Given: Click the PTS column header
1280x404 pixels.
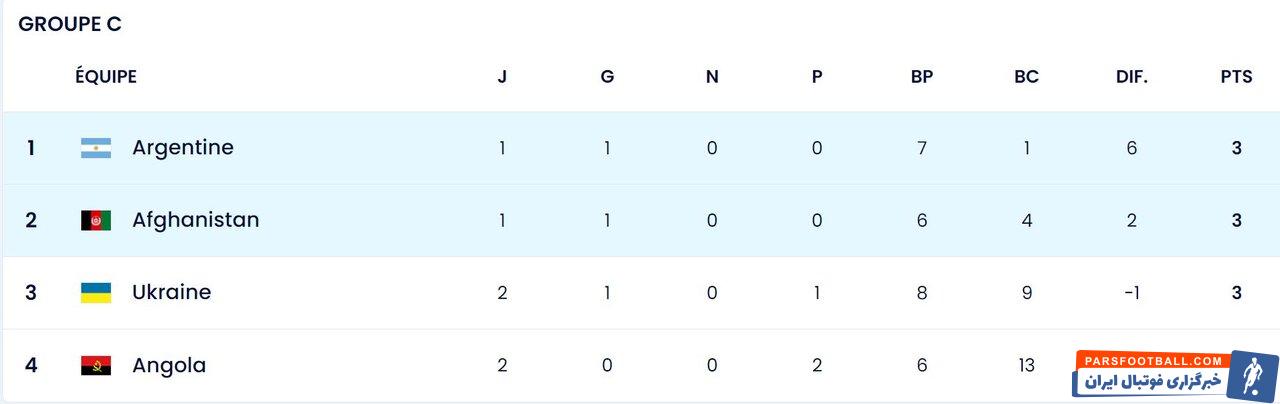Looking at the screenshot, I should click(1236, 77).
